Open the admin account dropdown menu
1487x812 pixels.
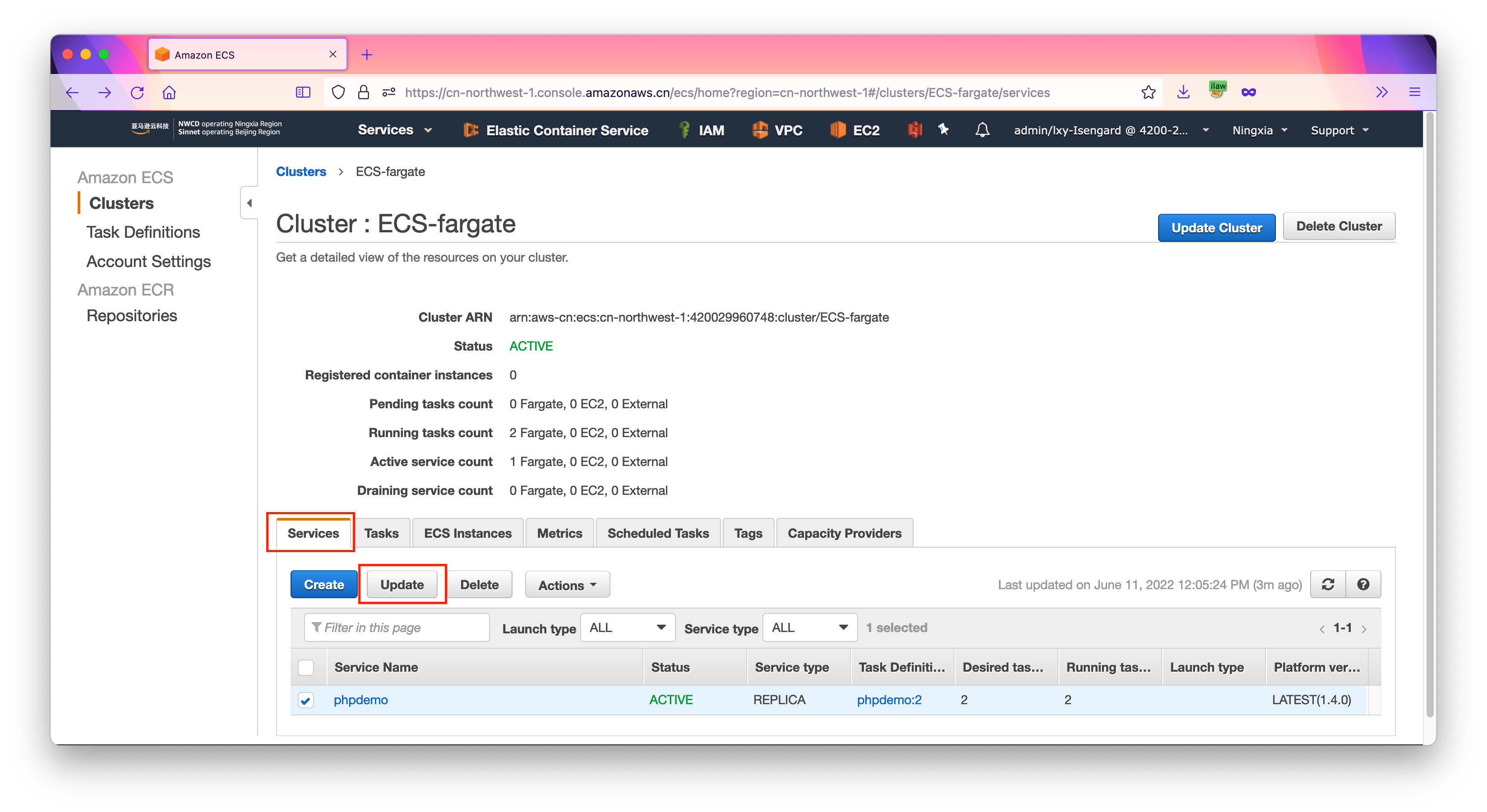pyautogui.click(x=1111, y=130)
